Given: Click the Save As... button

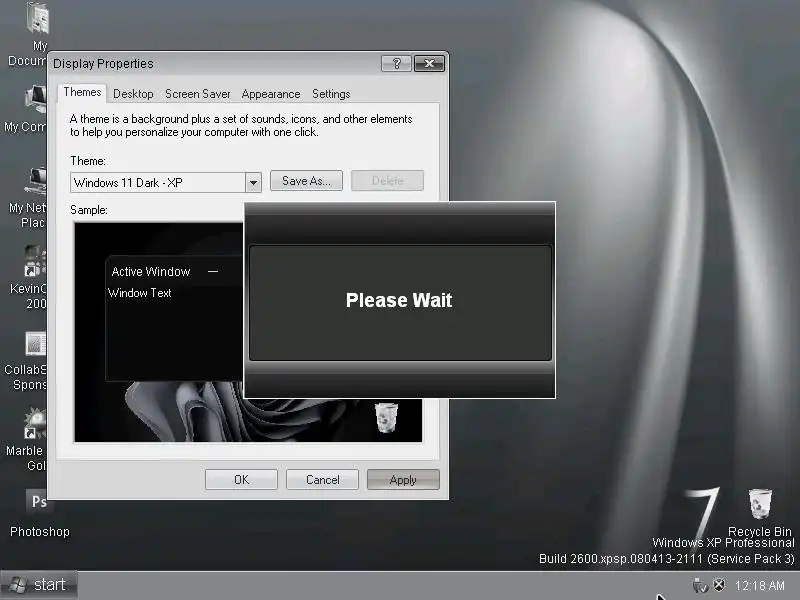Looking at the screenshot, I should pos(306,181).
